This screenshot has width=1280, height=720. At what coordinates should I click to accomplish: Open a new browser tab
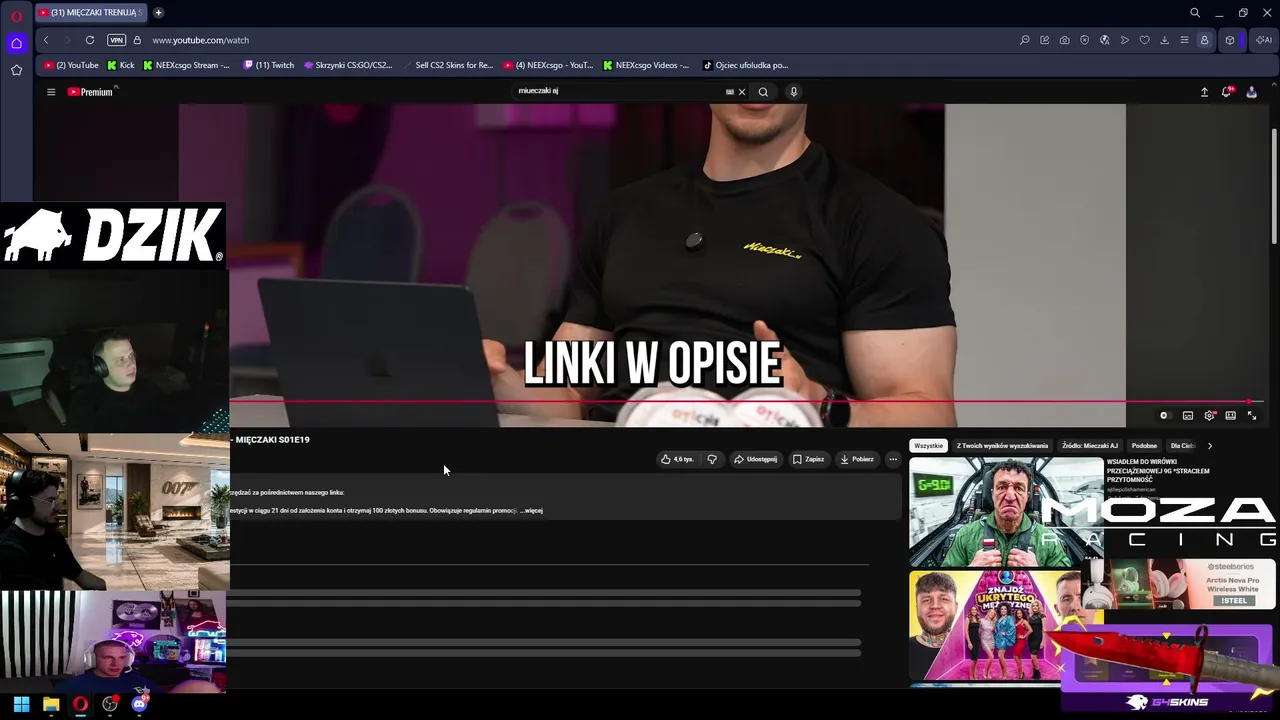pyautogui.click(x=158, y=13)
